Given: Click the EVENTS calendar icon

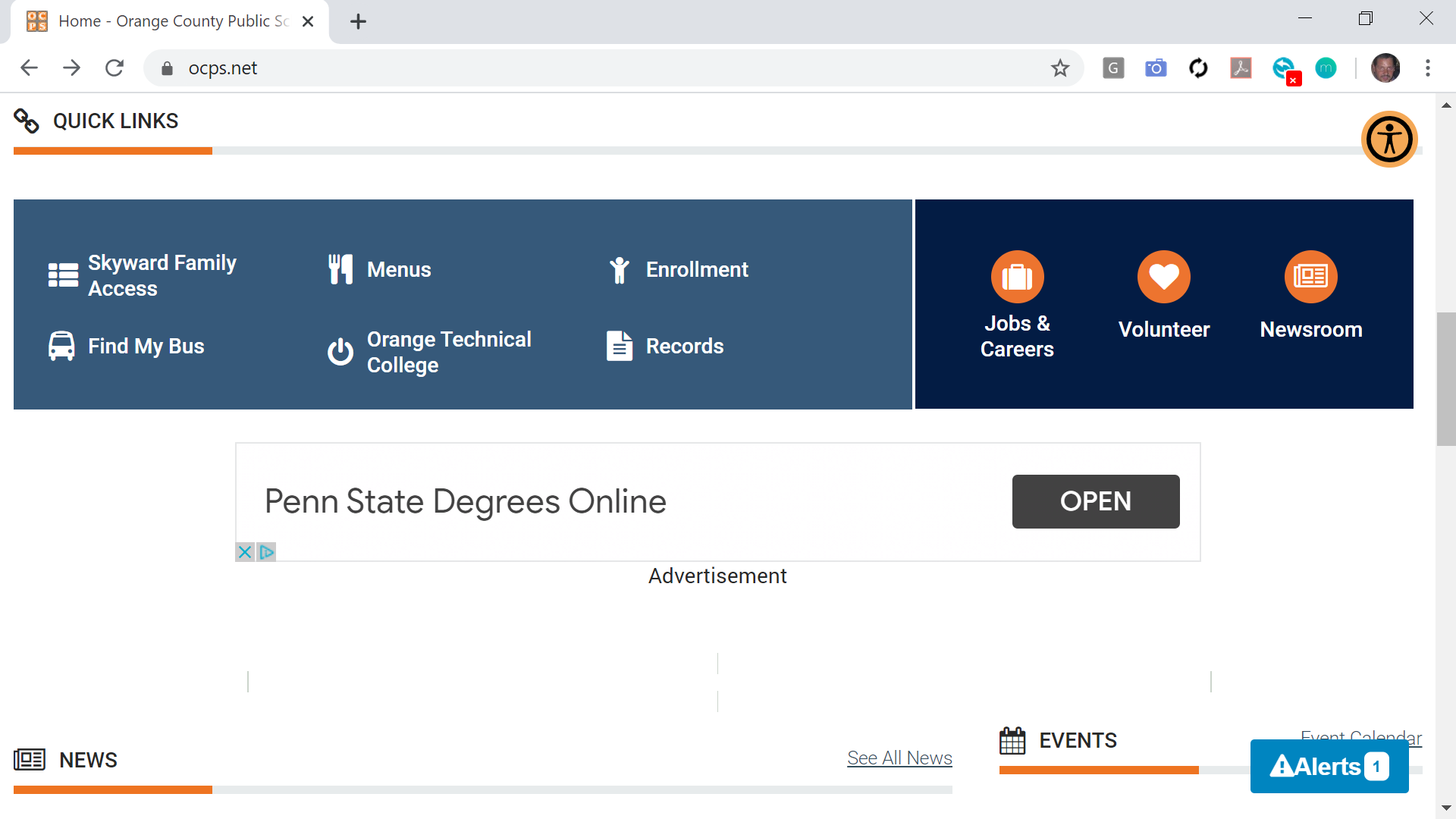Looking at the screenshot, I should 1012,740.
